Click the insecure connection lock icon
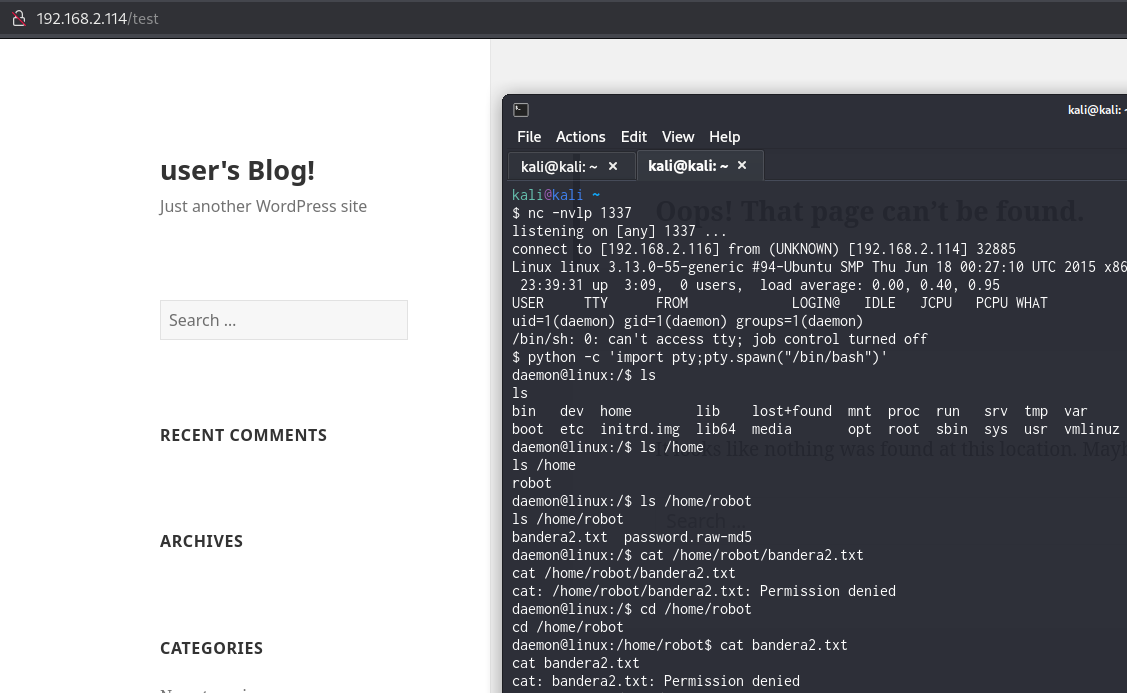Image resolution: width=1127 pixels, height=693 pixels. 19,18
